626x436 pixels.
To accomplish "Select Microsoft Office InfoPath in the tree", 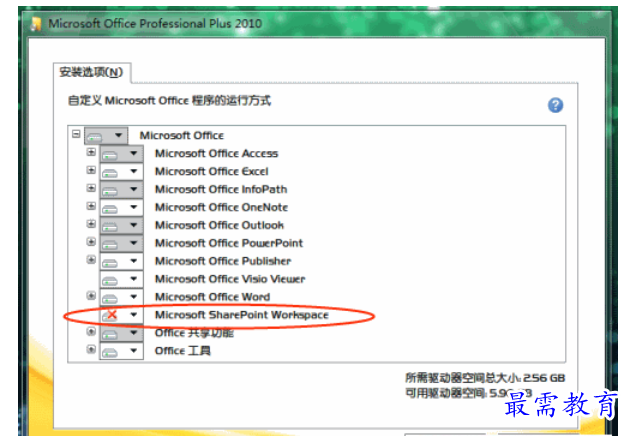I will pos(221,189).
